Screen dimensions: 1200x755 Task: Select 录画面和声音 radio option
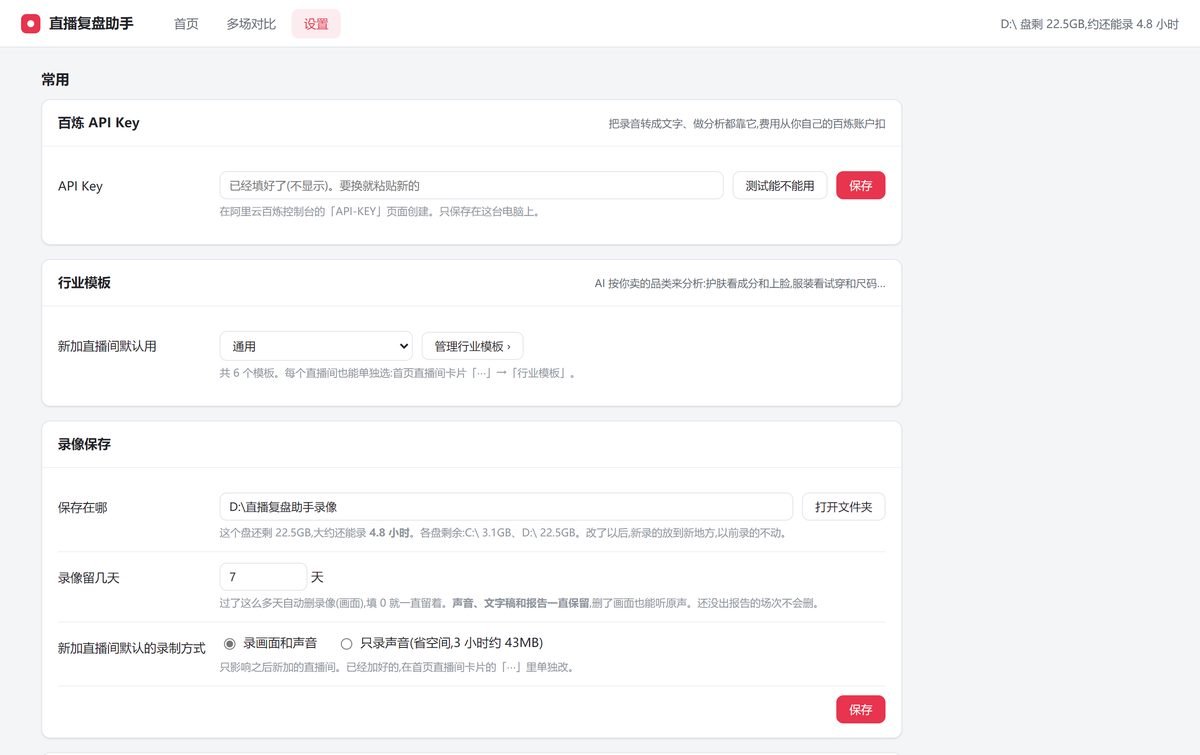pyautogui.click(x=230, y=643)
